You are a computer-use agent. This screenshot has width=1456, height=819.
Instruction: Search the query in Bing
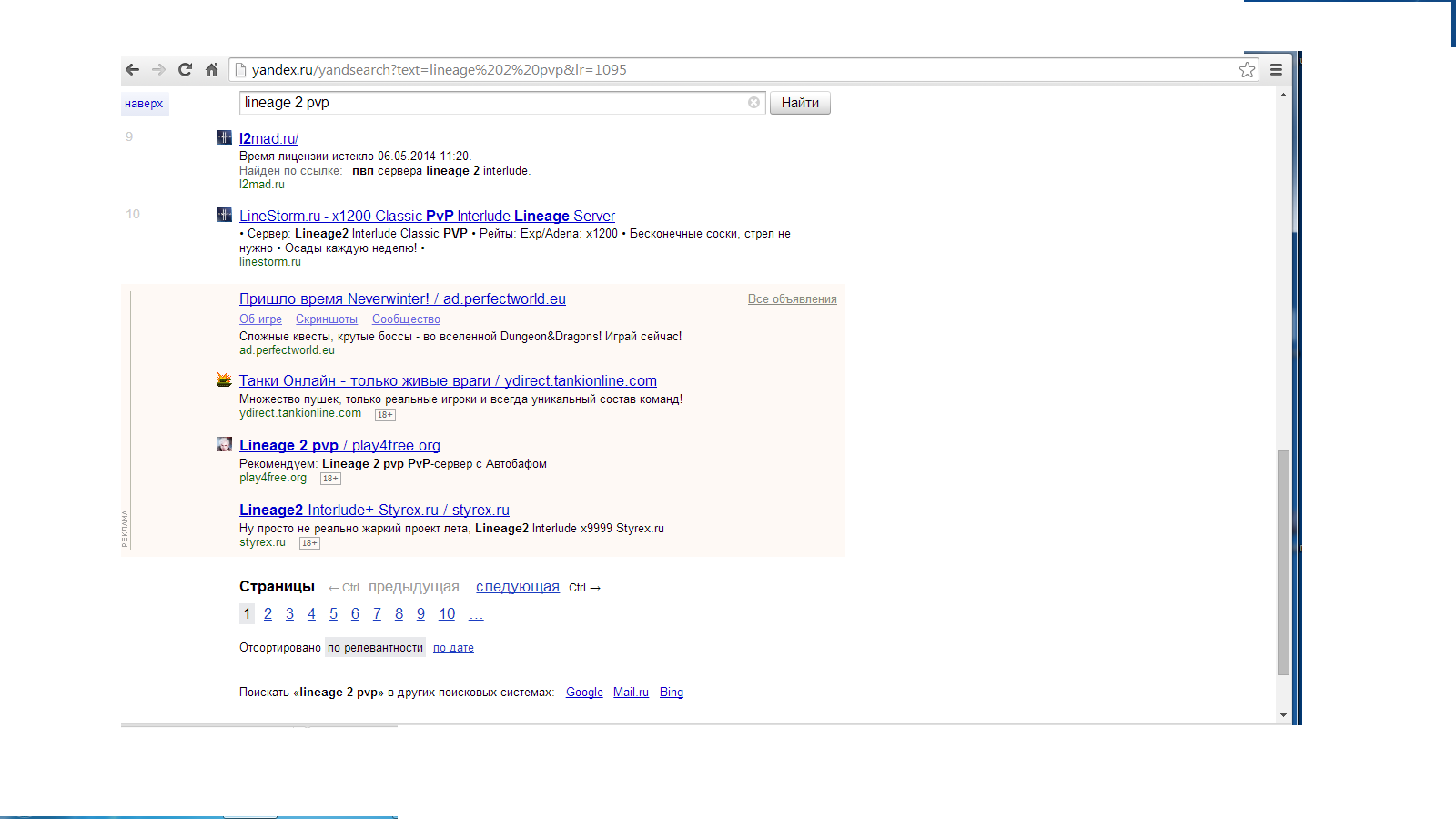[672, 693]
